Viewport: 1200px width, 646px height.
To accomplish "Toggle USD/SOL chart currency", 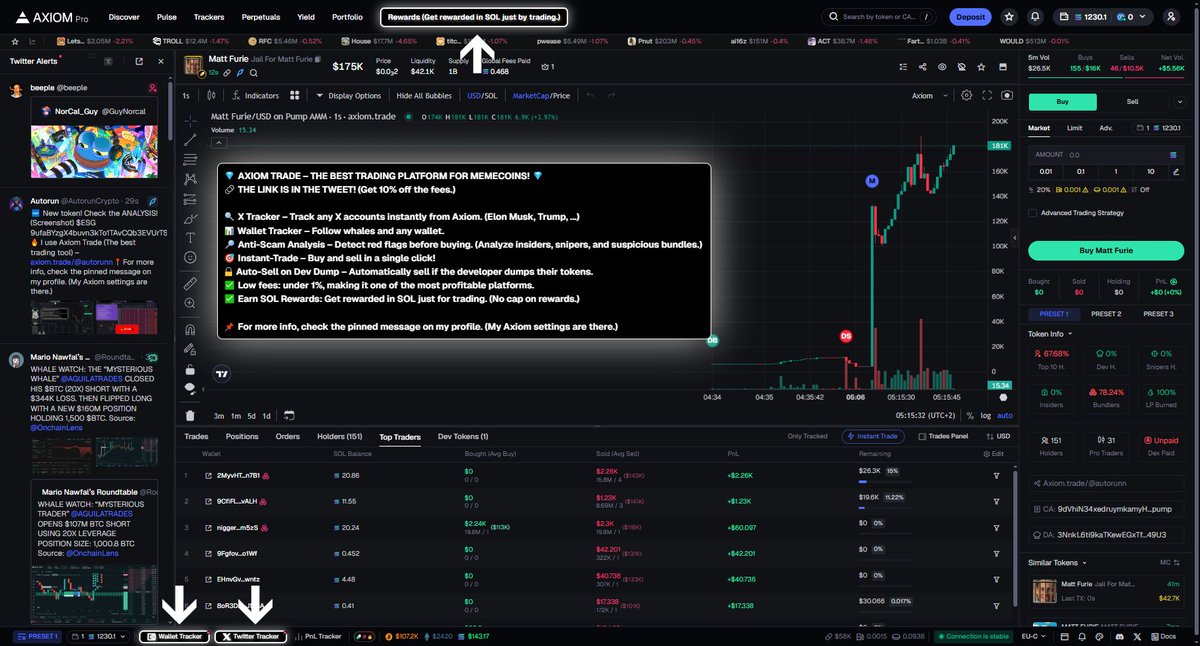I will tap(482, 96).
